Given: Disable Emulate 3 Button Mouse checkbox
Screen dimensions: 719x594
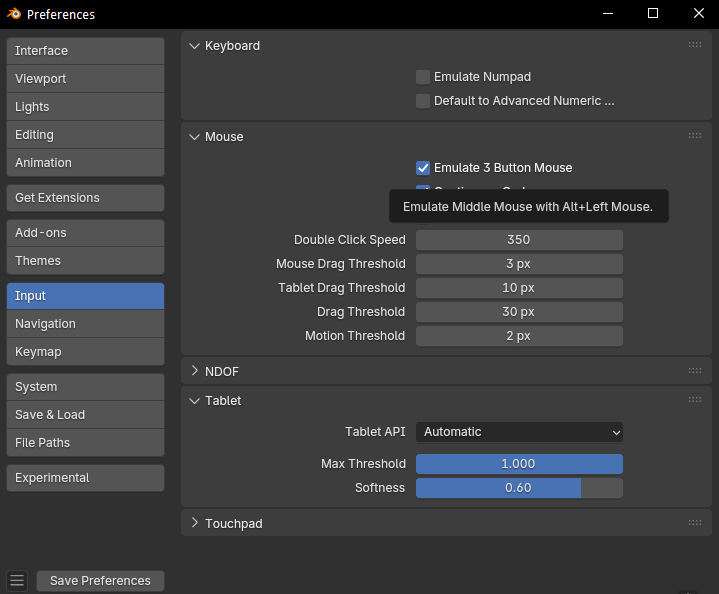Looking at the screenshot, I should pos(423,168).
